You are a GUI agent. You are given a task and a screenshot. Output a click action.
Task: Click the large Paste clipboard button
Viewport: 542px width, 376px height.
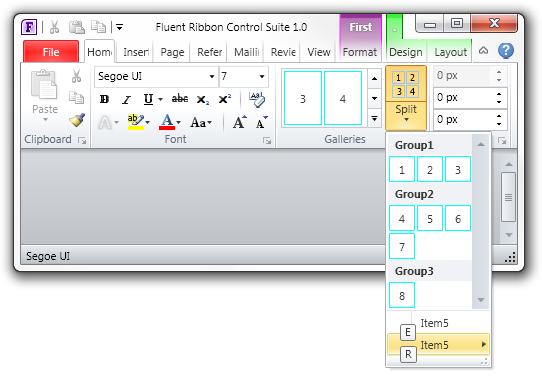coord(44,85)
